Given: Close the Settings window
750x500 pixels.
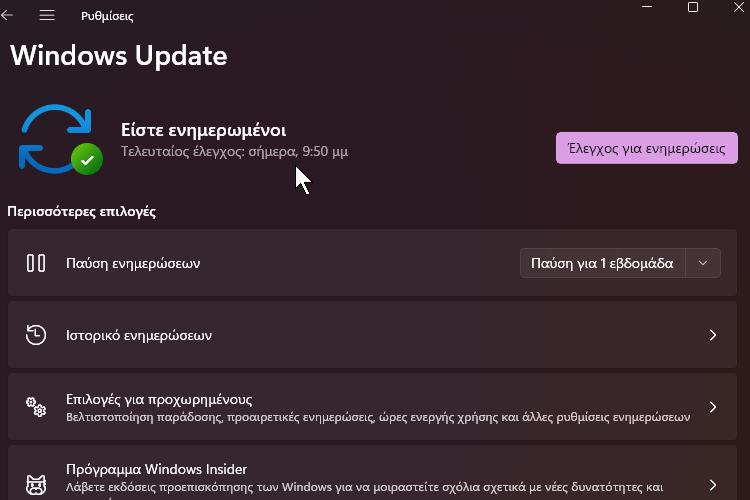Looking at the screenshot, I should (739, 7).
